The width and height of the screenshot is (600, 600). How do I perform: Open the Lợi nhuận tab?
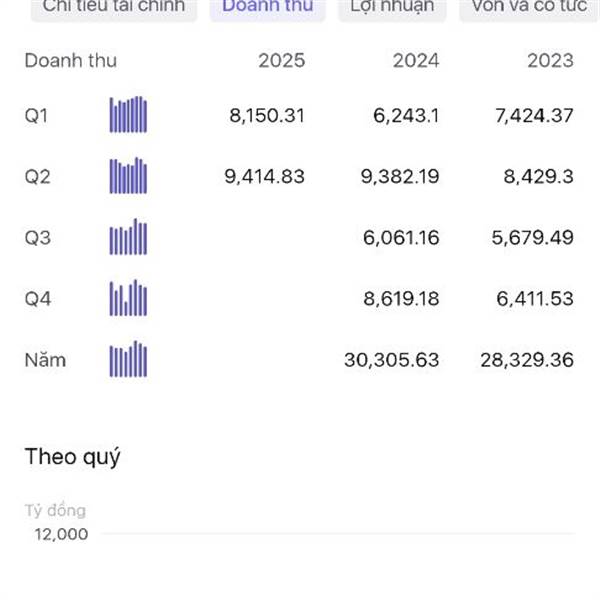(392, 8)
